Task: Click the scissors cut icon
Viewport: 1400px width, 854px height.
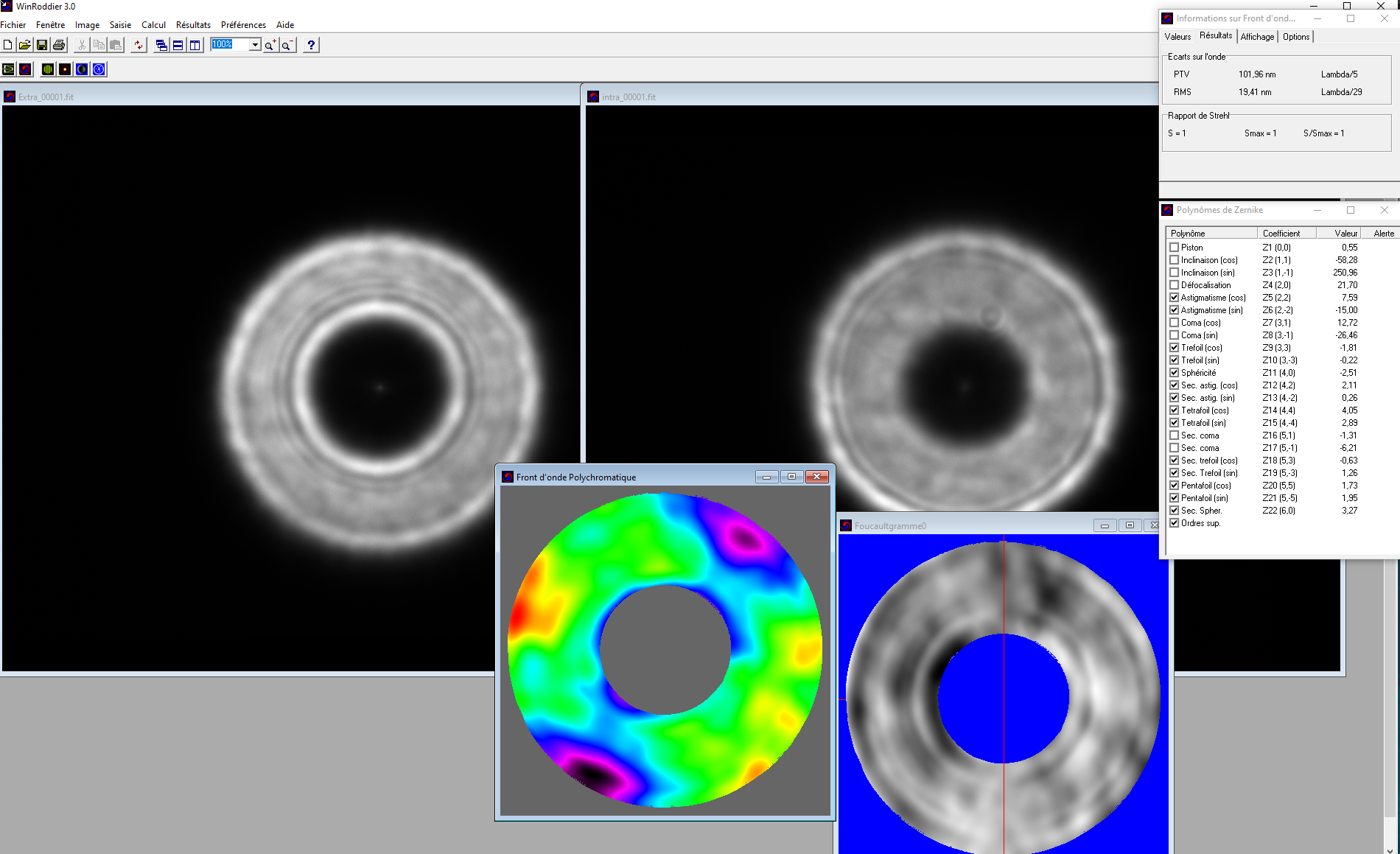Action: pyautogui.click(x=82, y=45)
